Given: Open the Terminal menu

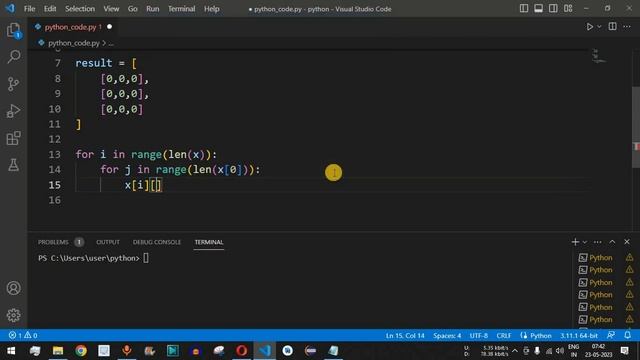Looking at the screenshot, I should pos(182,9).
